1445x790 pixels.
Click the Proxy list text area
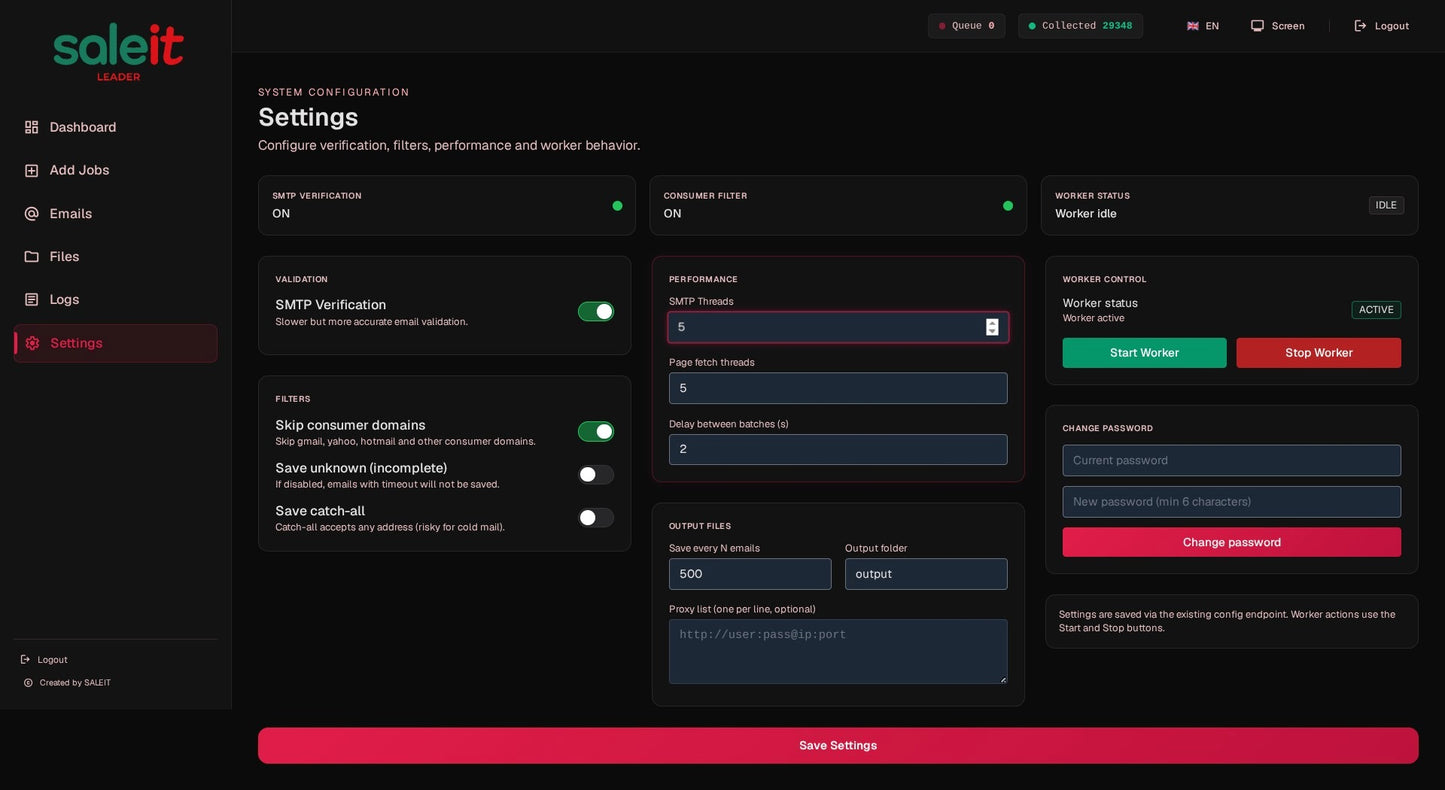838,652
